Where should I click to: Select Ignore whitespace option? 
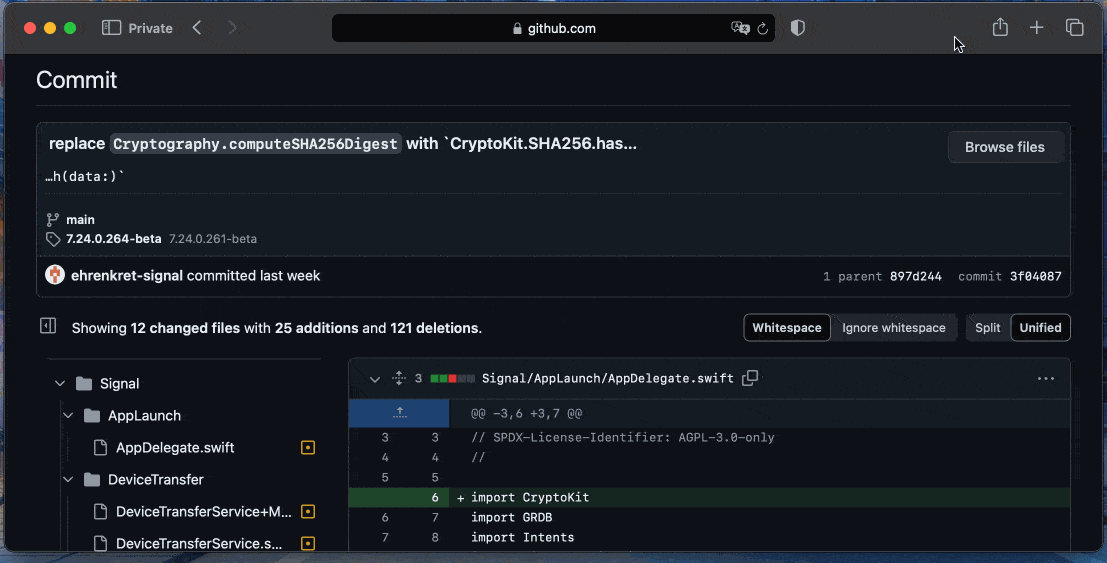point(893,328)
